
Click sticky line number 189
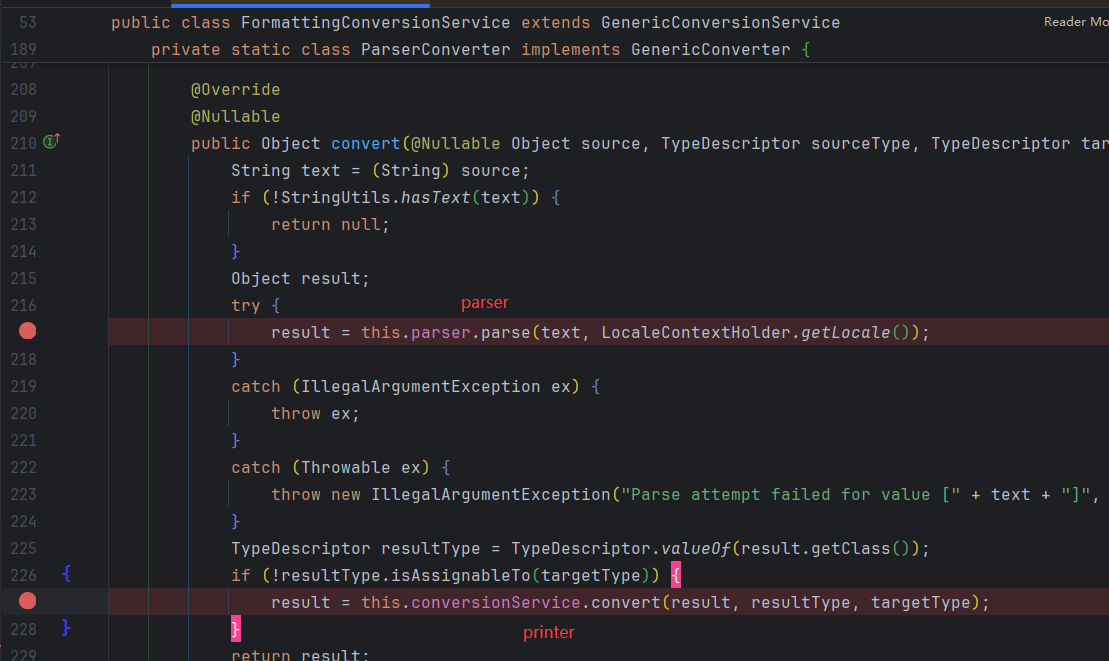pyautogui.click(x=23, y=49)
